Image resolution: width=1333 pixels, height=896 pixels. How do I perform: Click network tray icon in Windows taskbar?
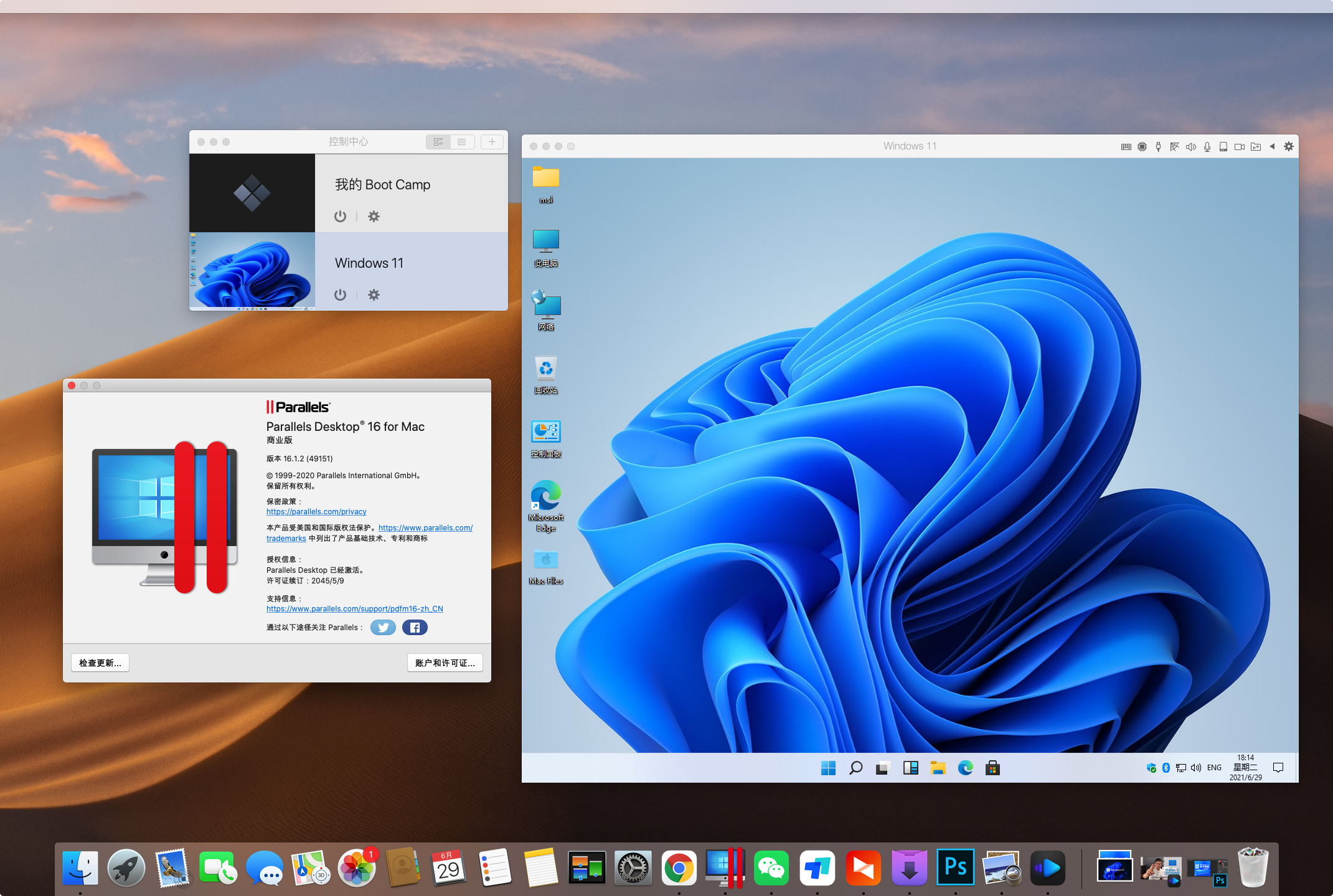(x=1181, y=768)
